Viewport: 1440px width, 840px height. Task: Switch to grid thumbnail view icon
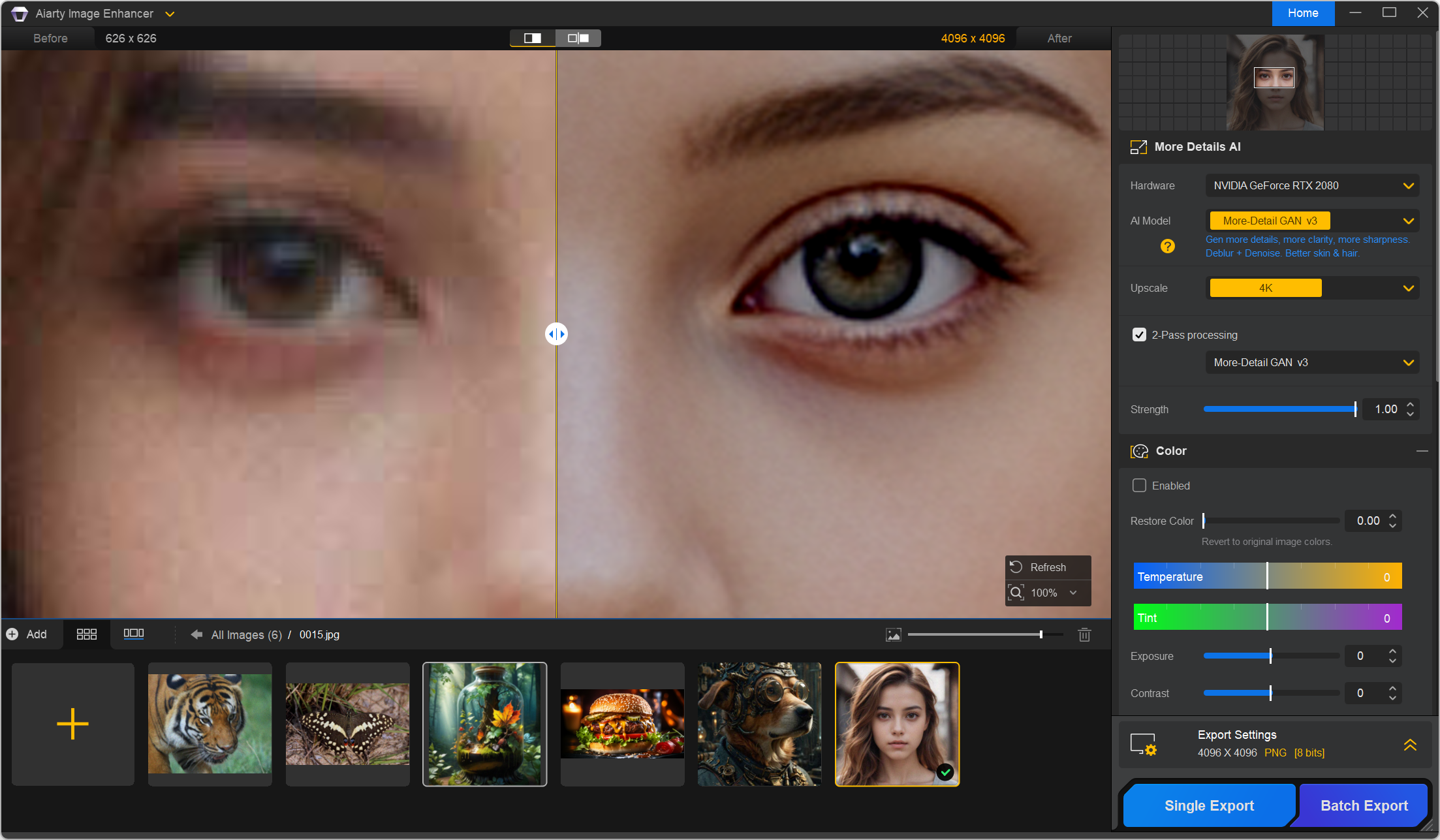[x=87, y=634]
